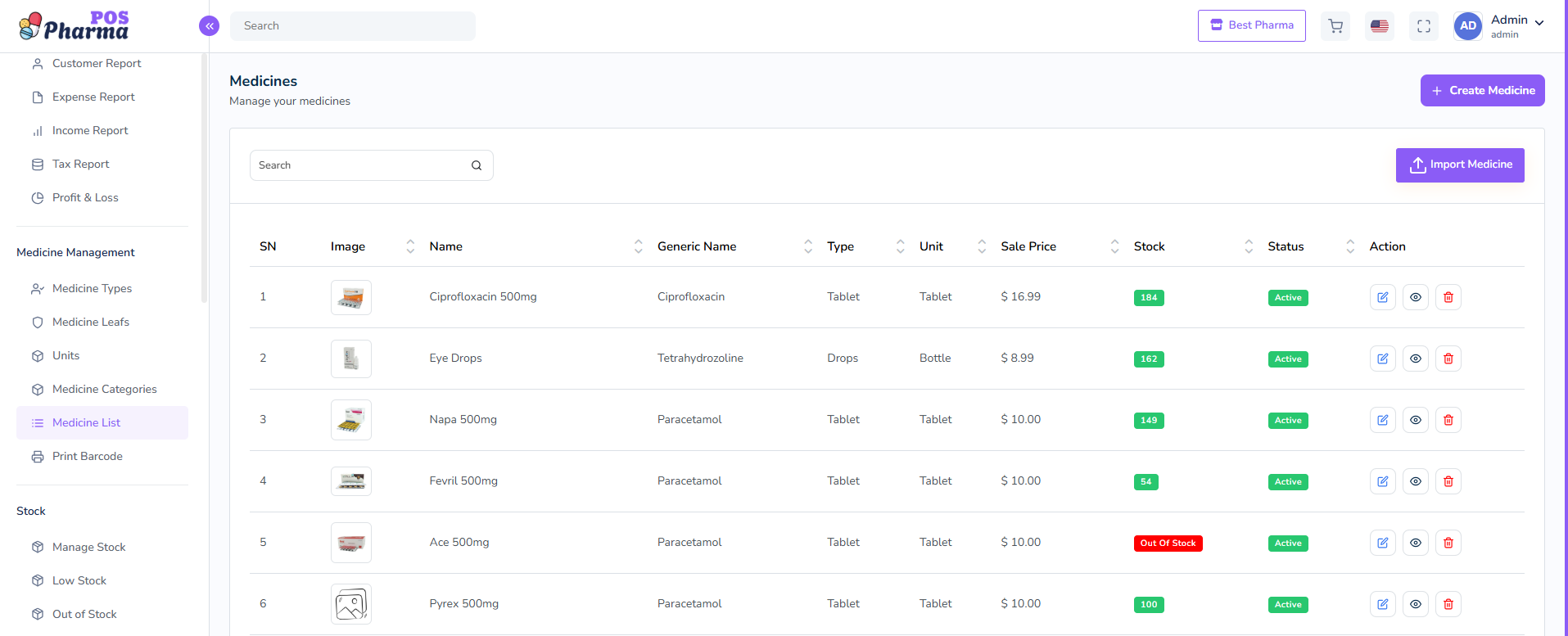
Task: Show Eye Drops details with eye icon
Action: [x=1415, y=359]
